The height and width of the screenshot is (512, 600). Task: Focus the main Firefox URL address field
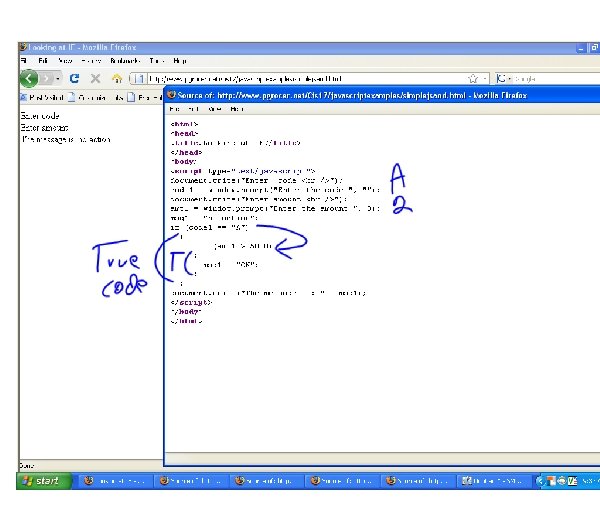[306, 79]
